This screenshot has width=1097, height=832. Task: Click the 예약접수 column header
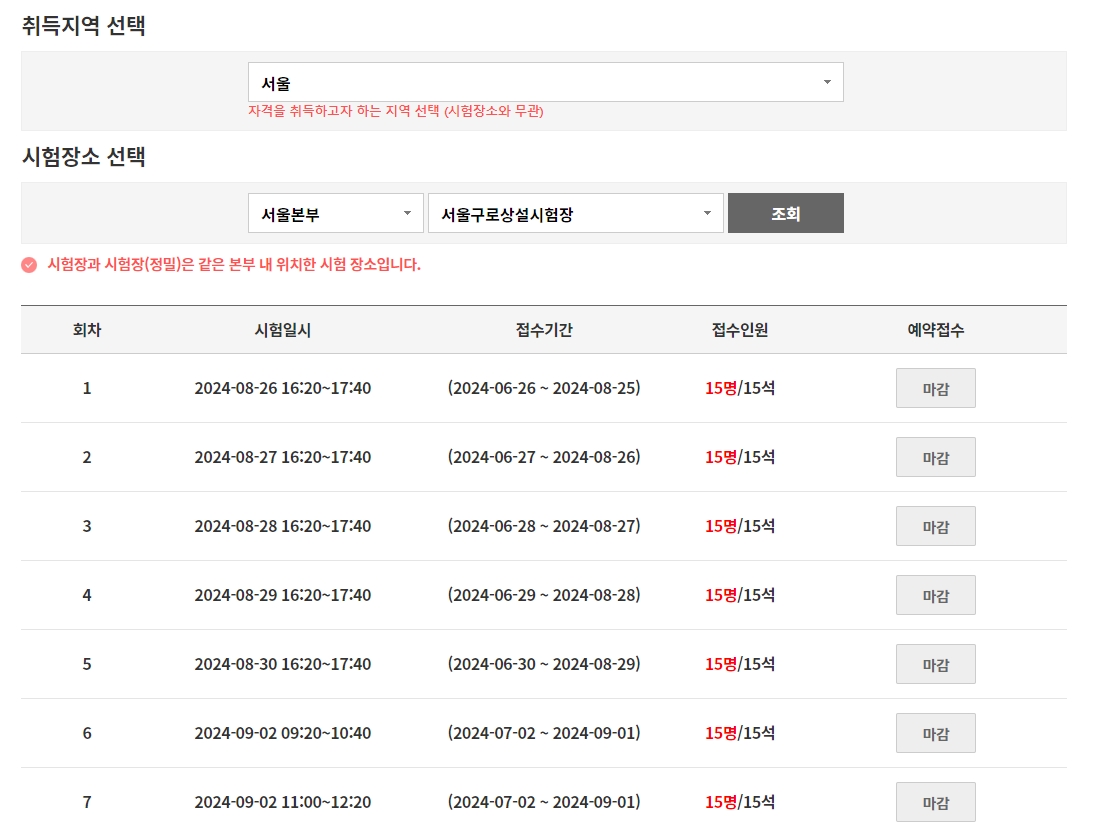click(935, 330)
